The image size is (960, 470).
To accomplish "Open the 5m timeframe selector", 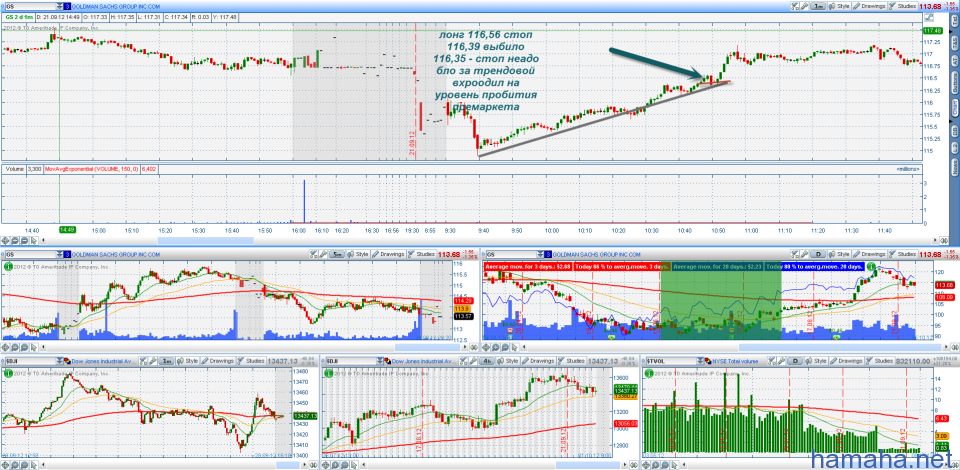I will 337,253.
